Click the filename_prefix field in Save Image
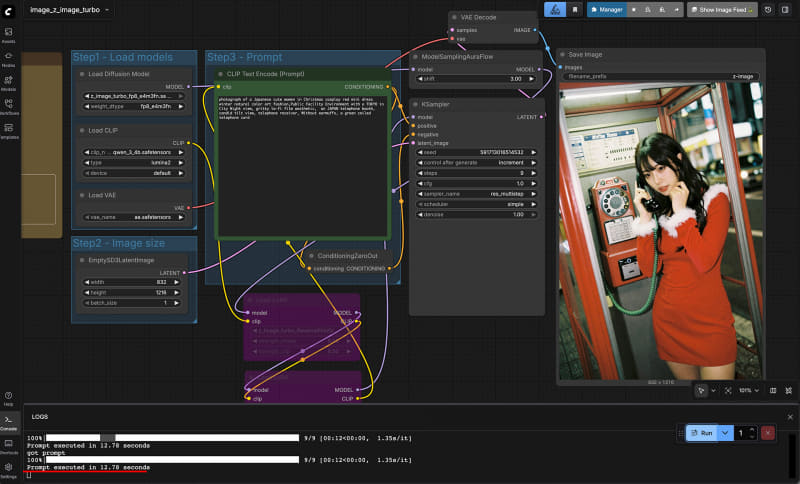The width and height of the screenshot is (800, 484). 661,77
